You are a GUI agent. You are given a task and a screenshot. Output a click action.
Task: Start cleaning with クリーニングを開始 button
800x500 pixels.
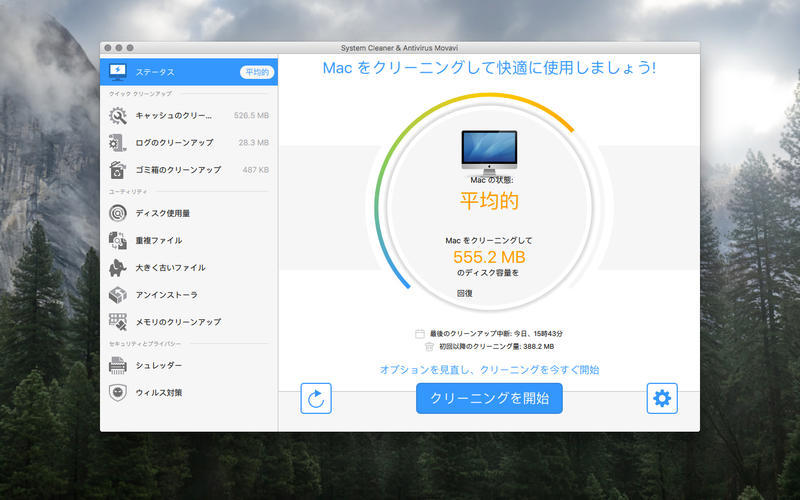(x=489, y=398)
